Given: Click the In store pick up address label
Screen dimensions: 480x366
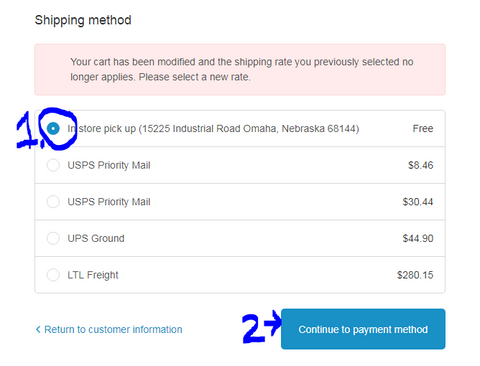Looking at the screenshot, I should coord(213,129).
